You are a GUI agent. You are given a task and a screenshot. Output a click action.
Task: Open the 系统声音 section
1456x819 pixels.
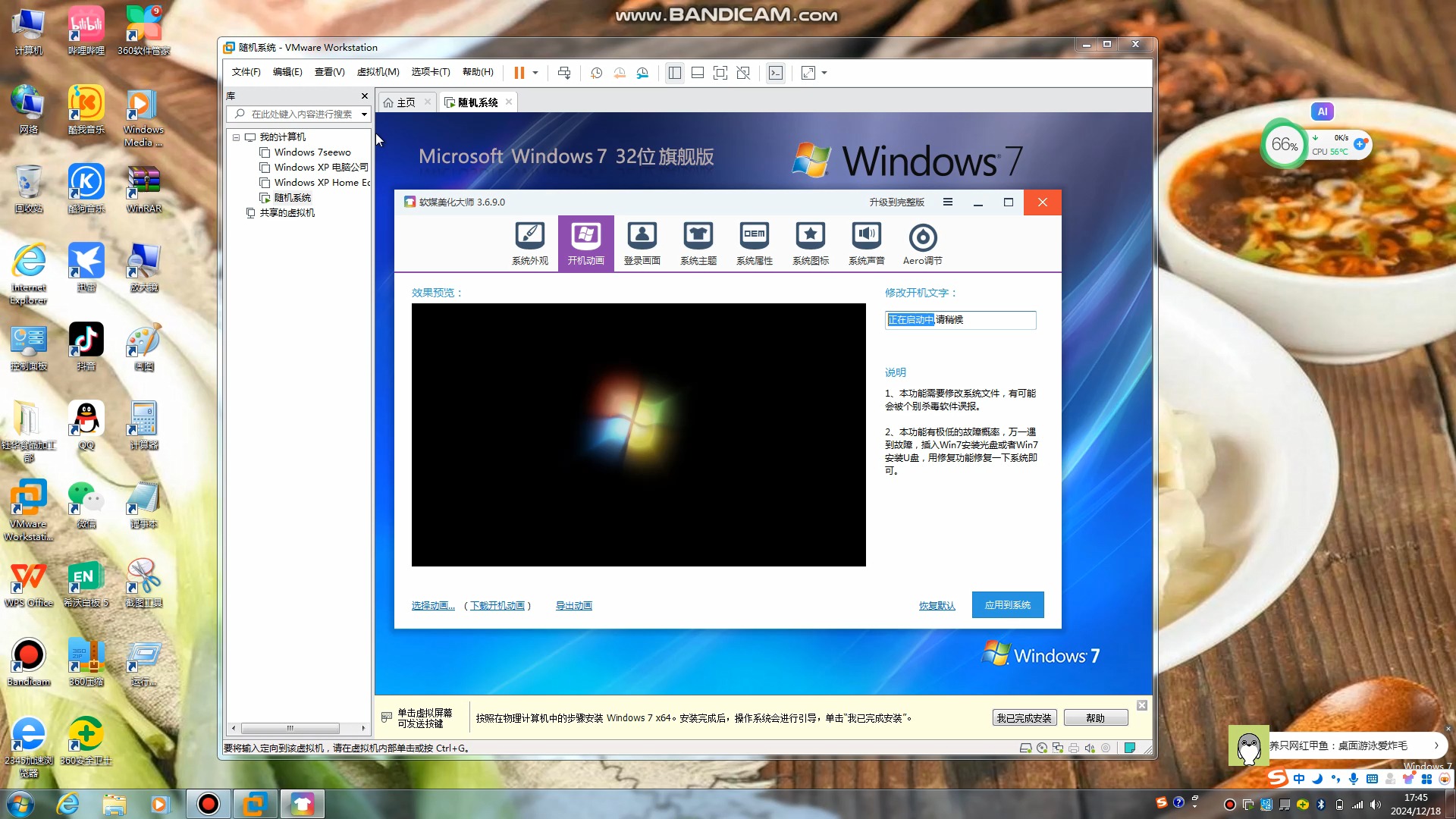click(867, 243)
